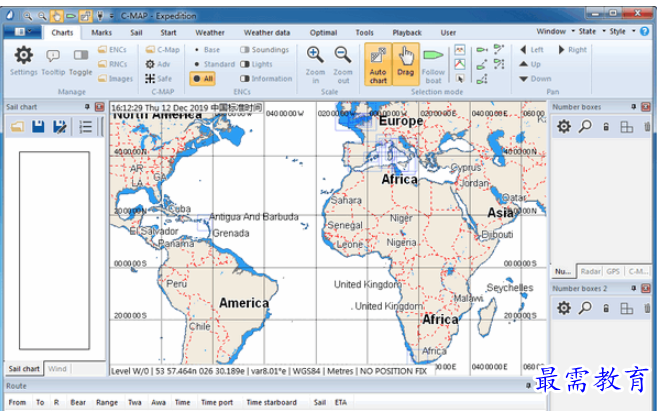The image size is (657, 411).
Task: Click the Tooltip icon
Action: click(x=53, y=61)
